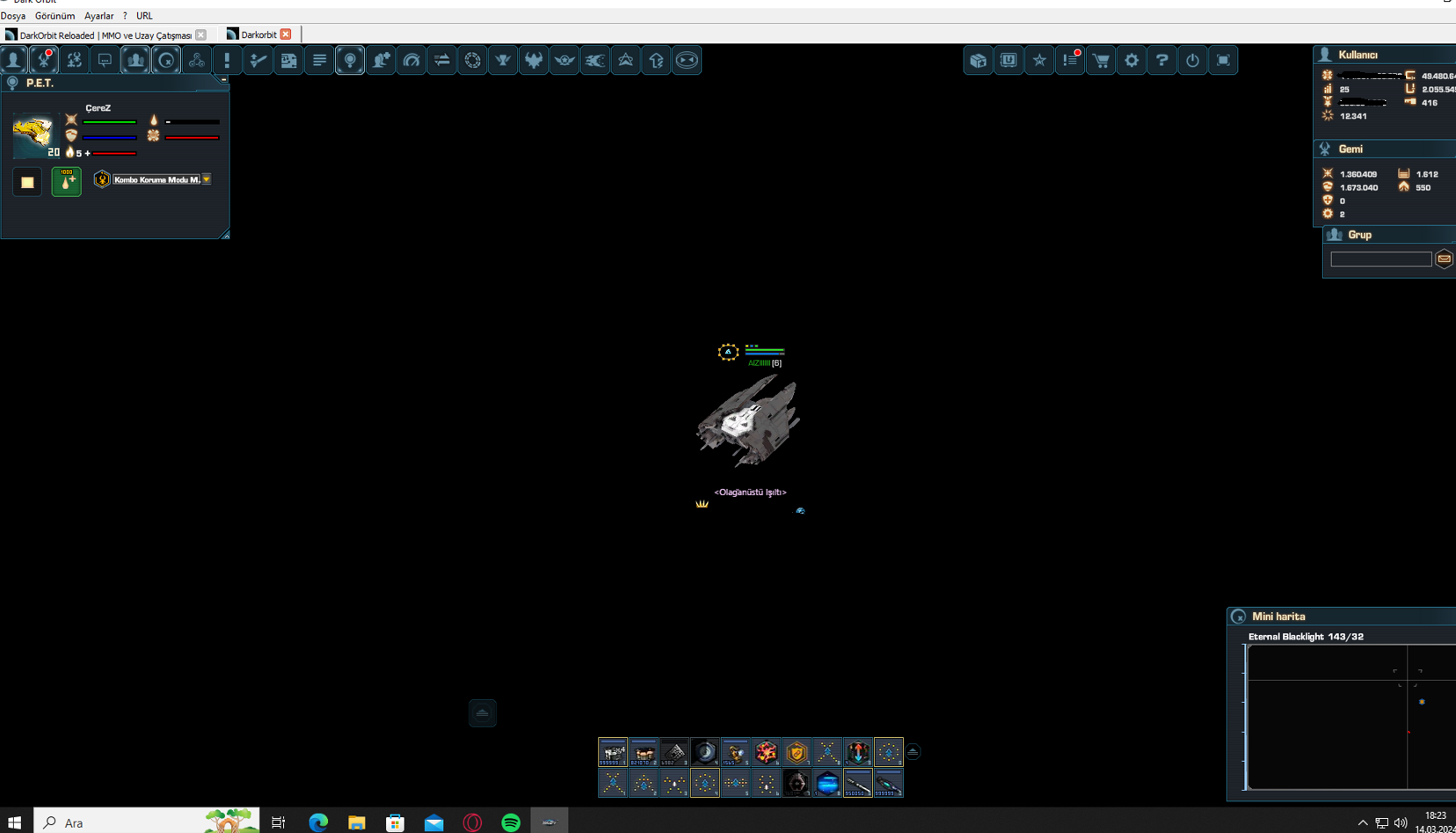Image resolution: width=1456 pixels, height=833 pixels.
Task: Open the settings gear icon
Action: click(x=1132, y=60)
